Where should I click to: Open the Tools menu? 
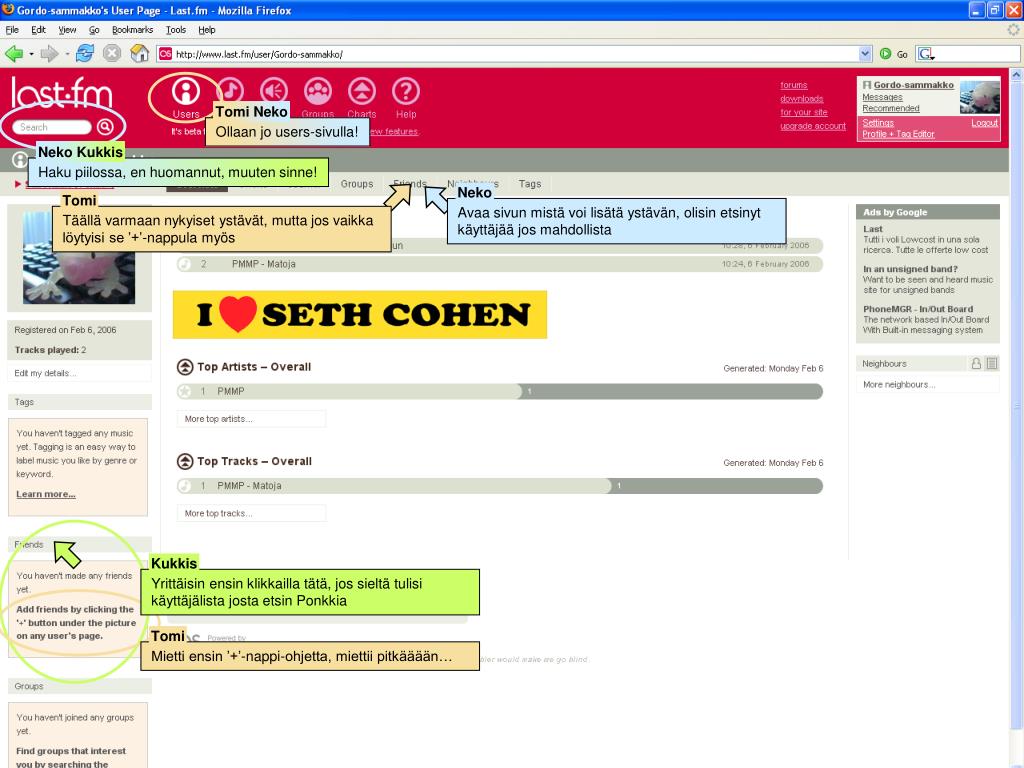coord(176,30)
